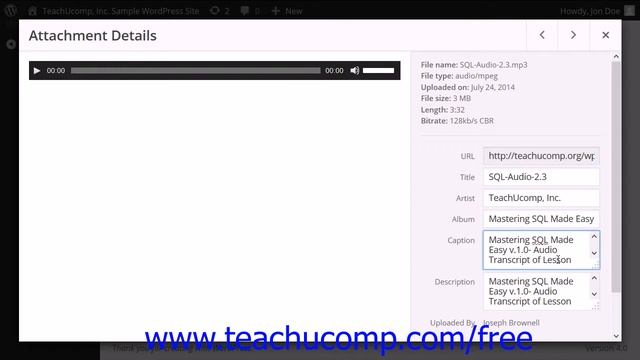Click the audio progress timeline bar
This screenshot has height=360, width=640.
(196, 71)
